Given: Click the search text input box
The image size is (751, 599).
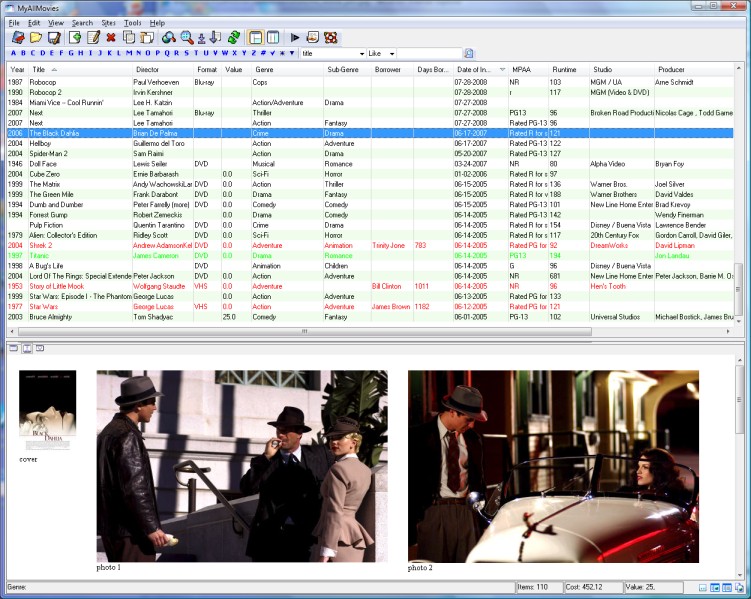Looking at the screenshot, I should click(430, 54).
